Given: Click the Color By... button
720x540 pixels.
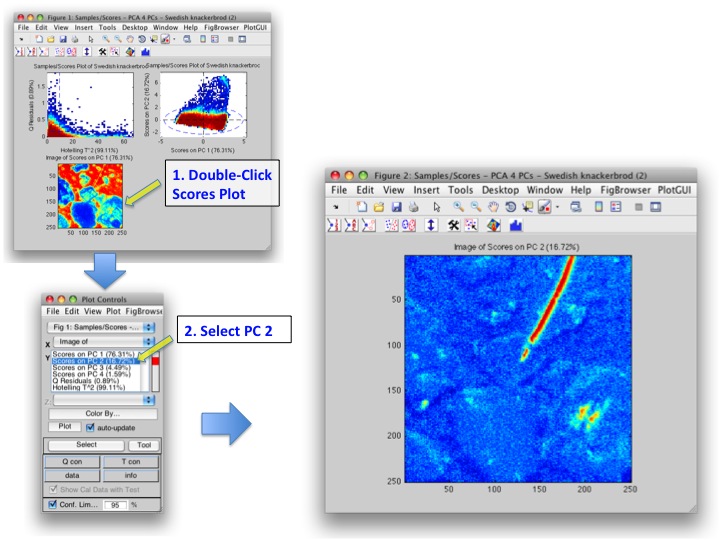Looking at the screenshot, I should coord(101,412).
